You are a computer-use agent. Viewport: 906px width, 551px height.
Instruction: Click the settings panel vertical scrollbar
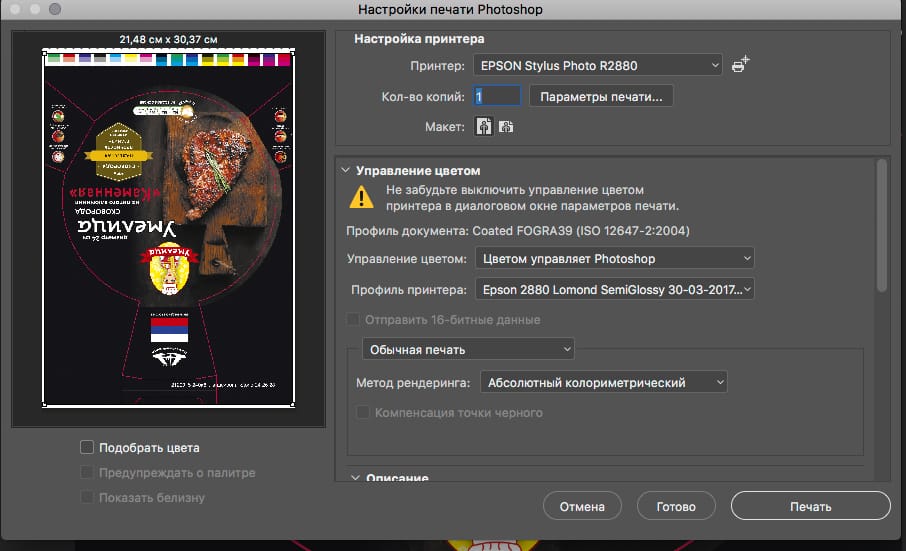881,225
